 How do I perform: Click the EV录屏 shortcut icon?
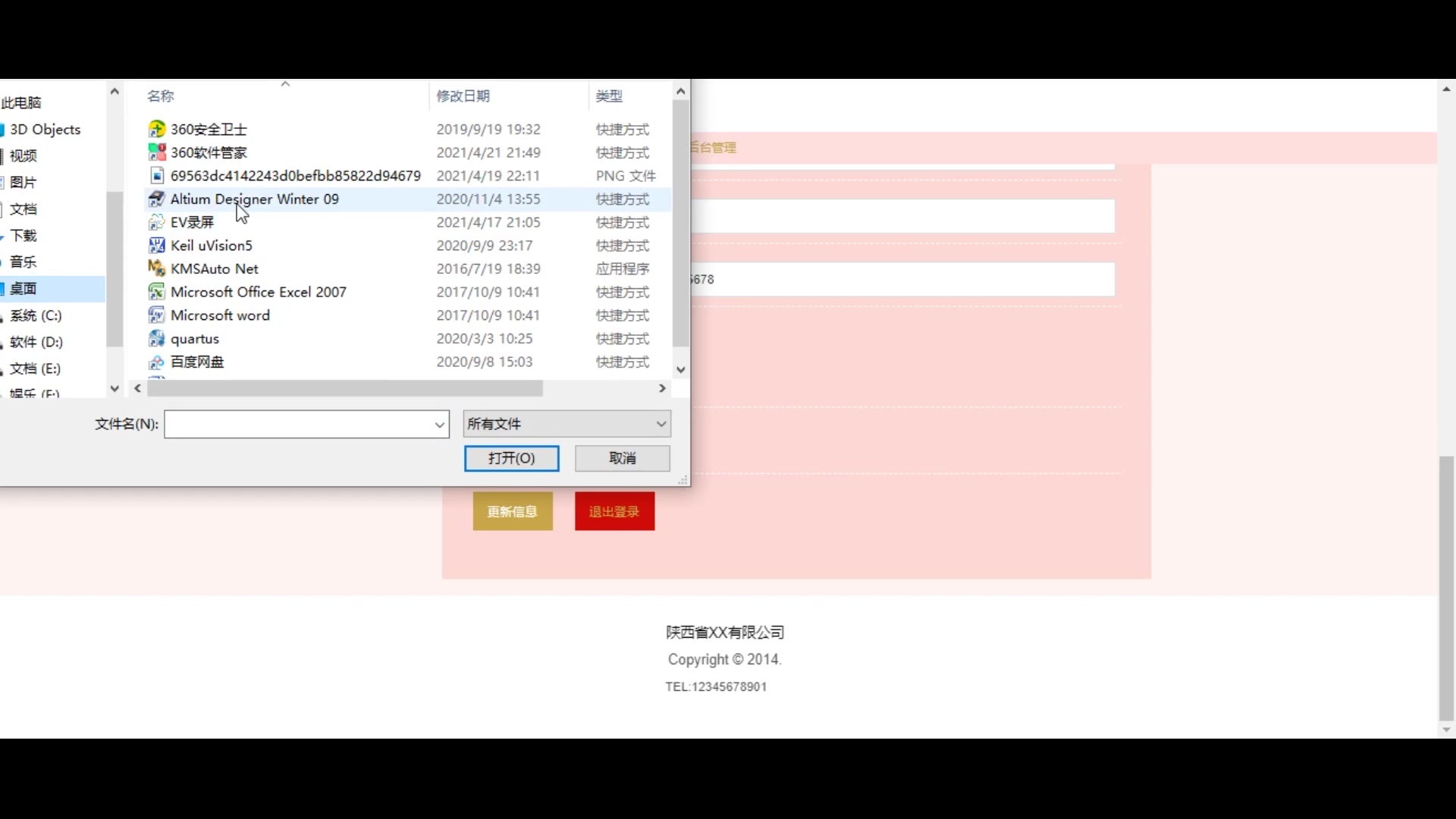click(x=156, y=222)
